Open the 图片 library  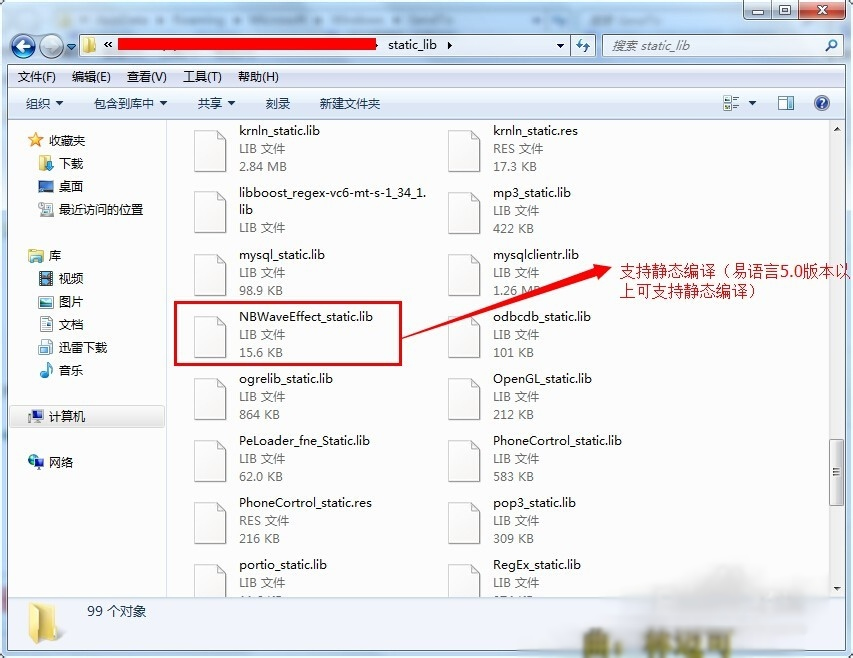click(61, 302)
